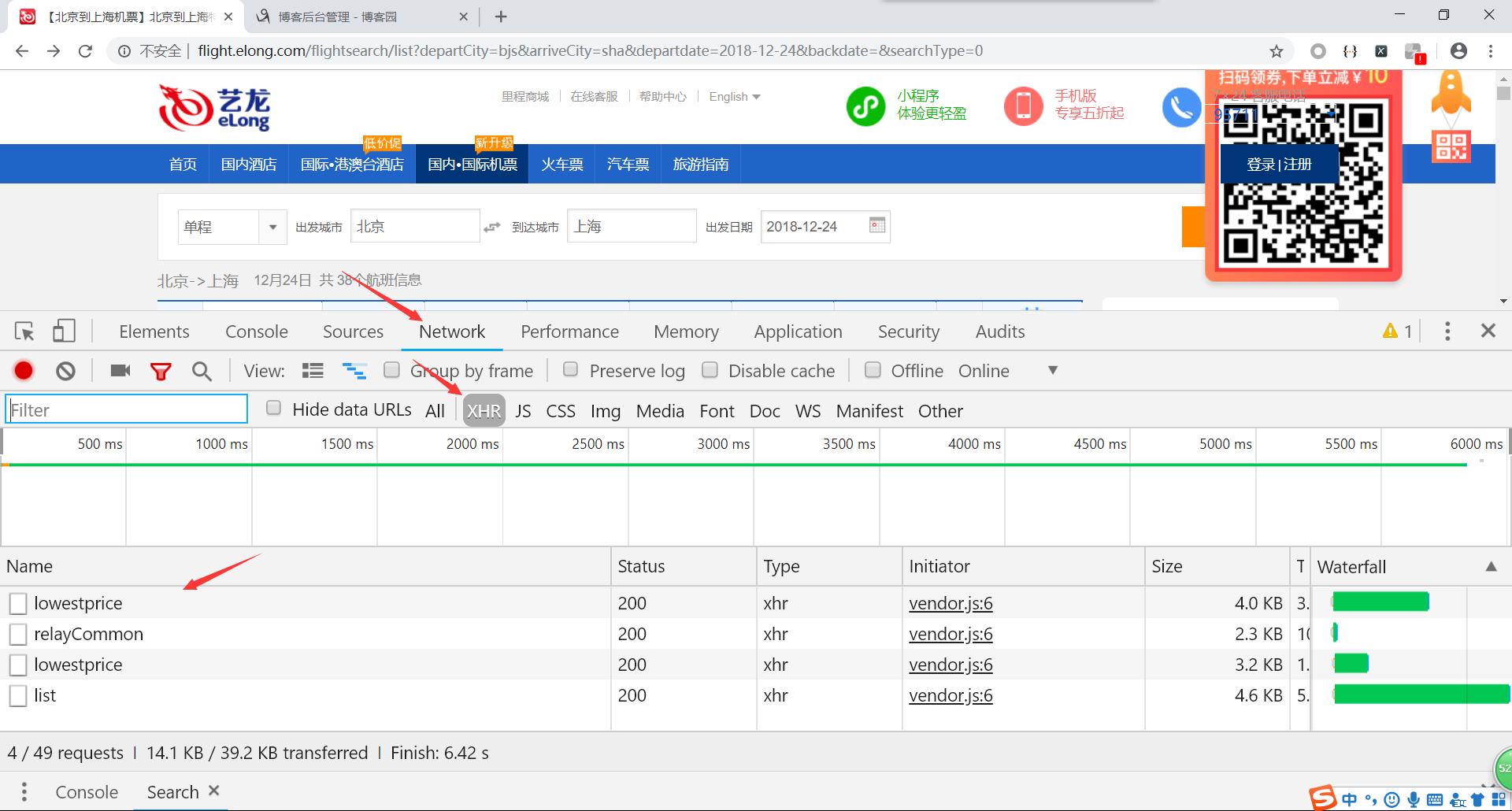The width and height of the screenshot is (1512, 811).
Task: Filter requests by XHR type
Action: [484, 411]
